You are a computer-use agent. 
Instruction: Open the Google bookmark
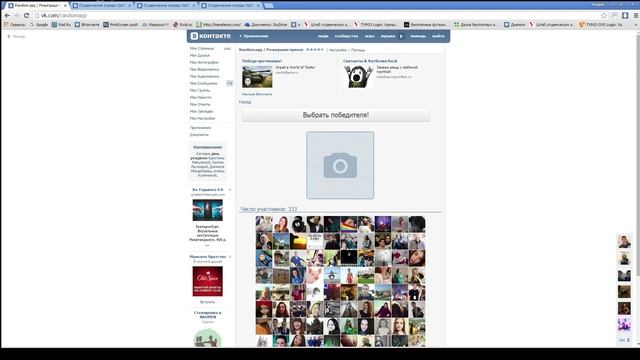click(39, 25)
